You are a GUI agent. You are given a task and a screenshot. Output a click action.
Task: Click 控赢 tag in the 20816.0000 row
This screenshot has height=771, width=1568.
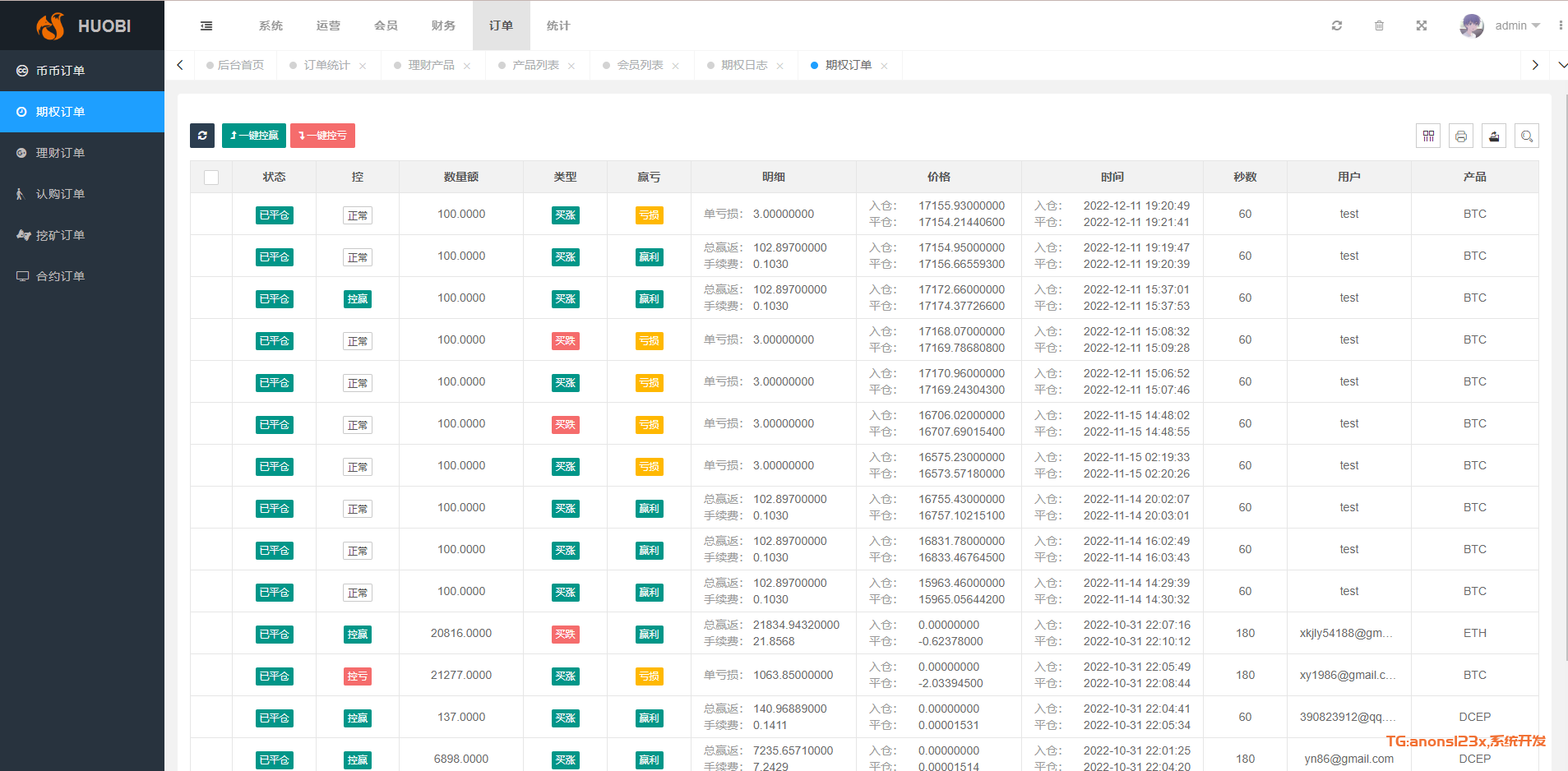tap(358, 635)
